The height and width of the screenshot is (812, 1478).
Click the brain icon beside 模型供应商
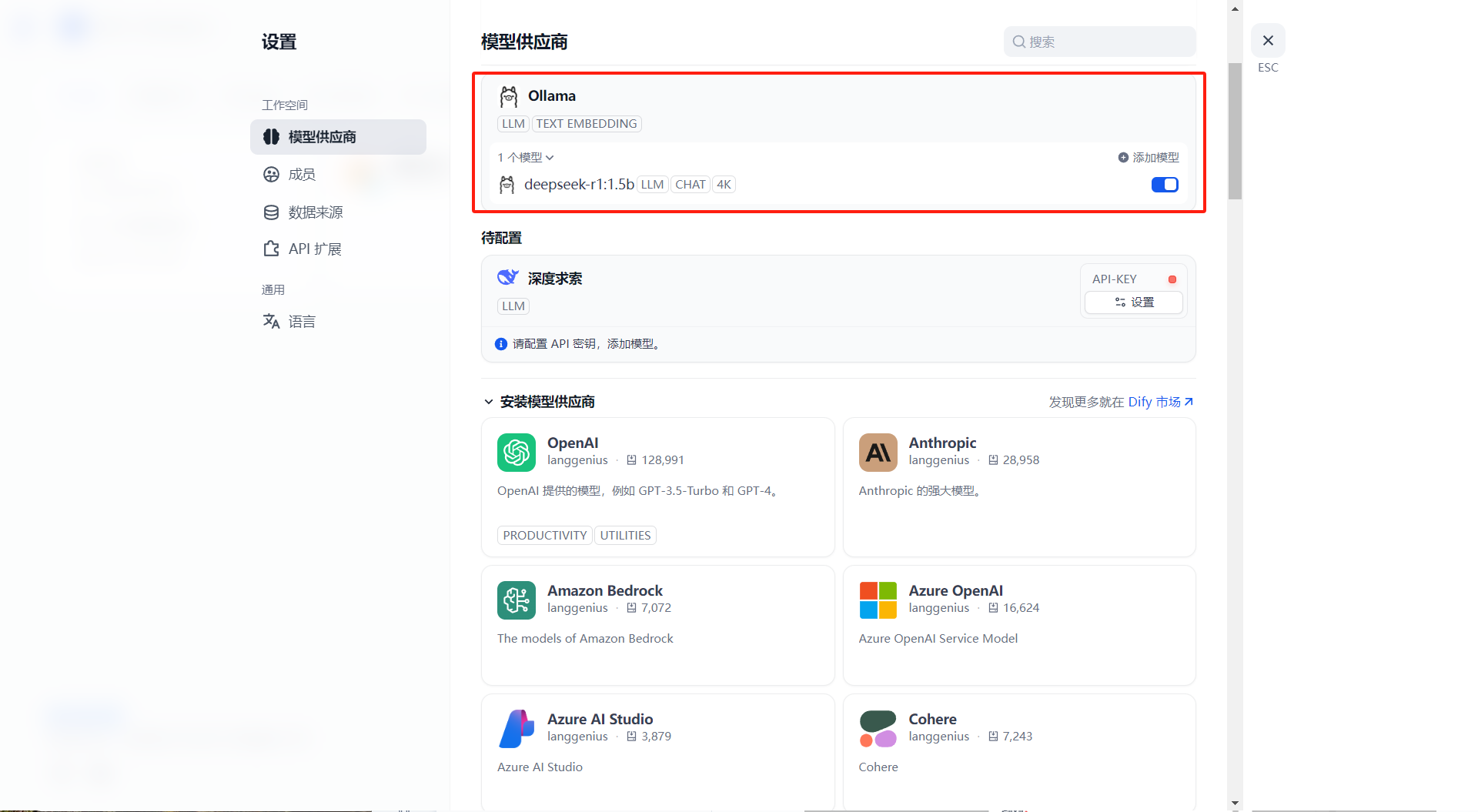coord(271,137)
